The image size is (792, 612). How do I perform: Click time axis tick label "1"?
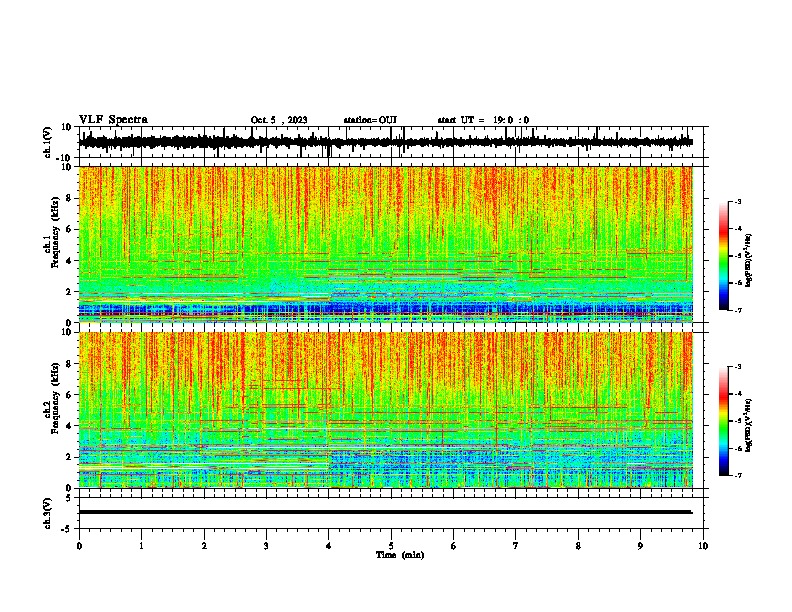(x=141, y=546)
